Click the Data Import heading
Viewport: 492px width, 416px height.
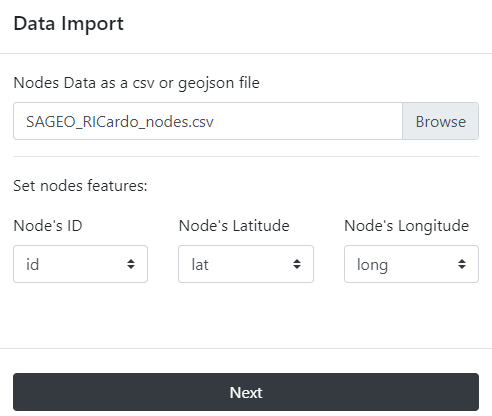(x=68, y=24)
